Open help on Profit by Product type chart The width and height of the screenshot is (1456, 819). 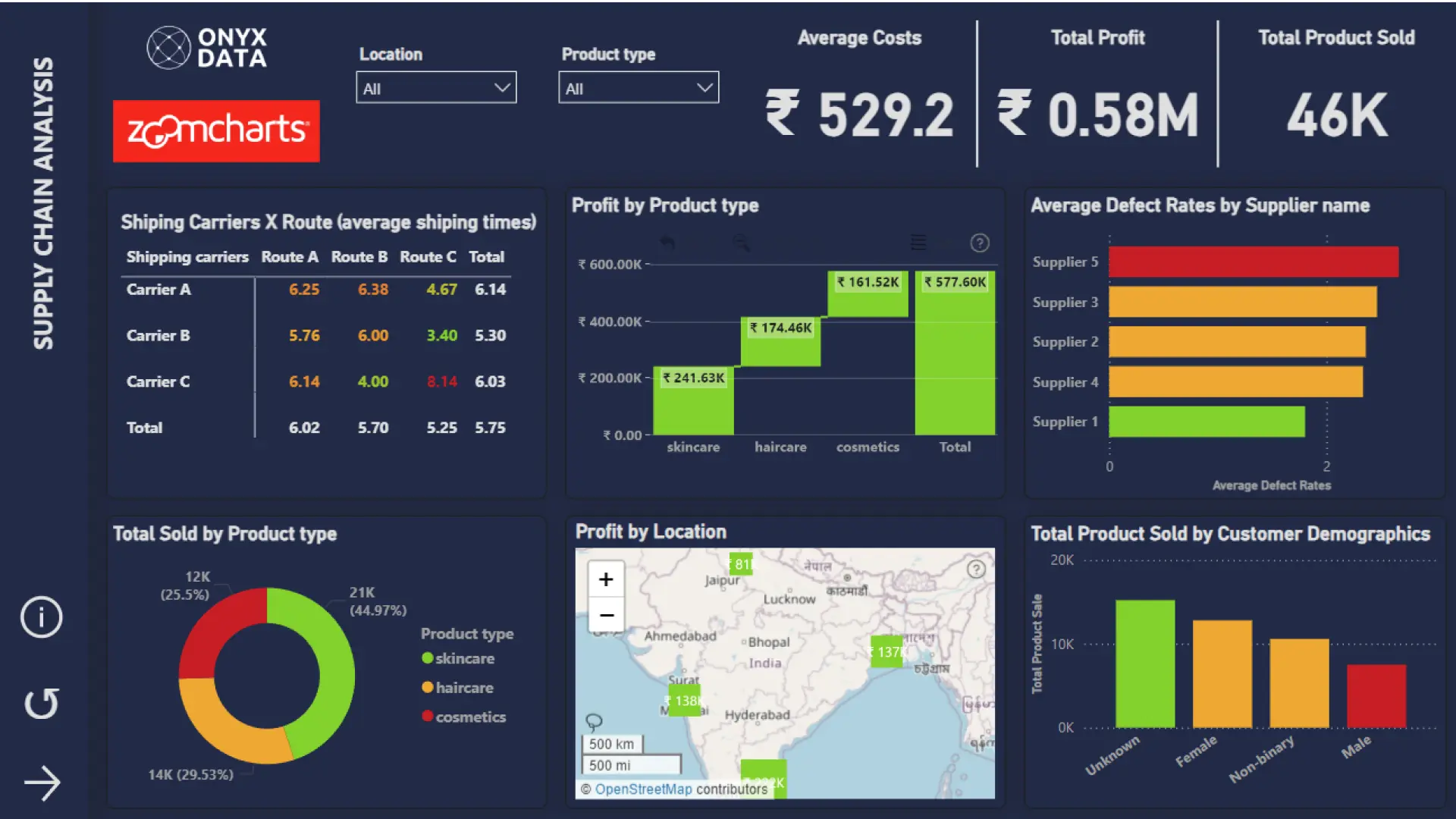980,243
